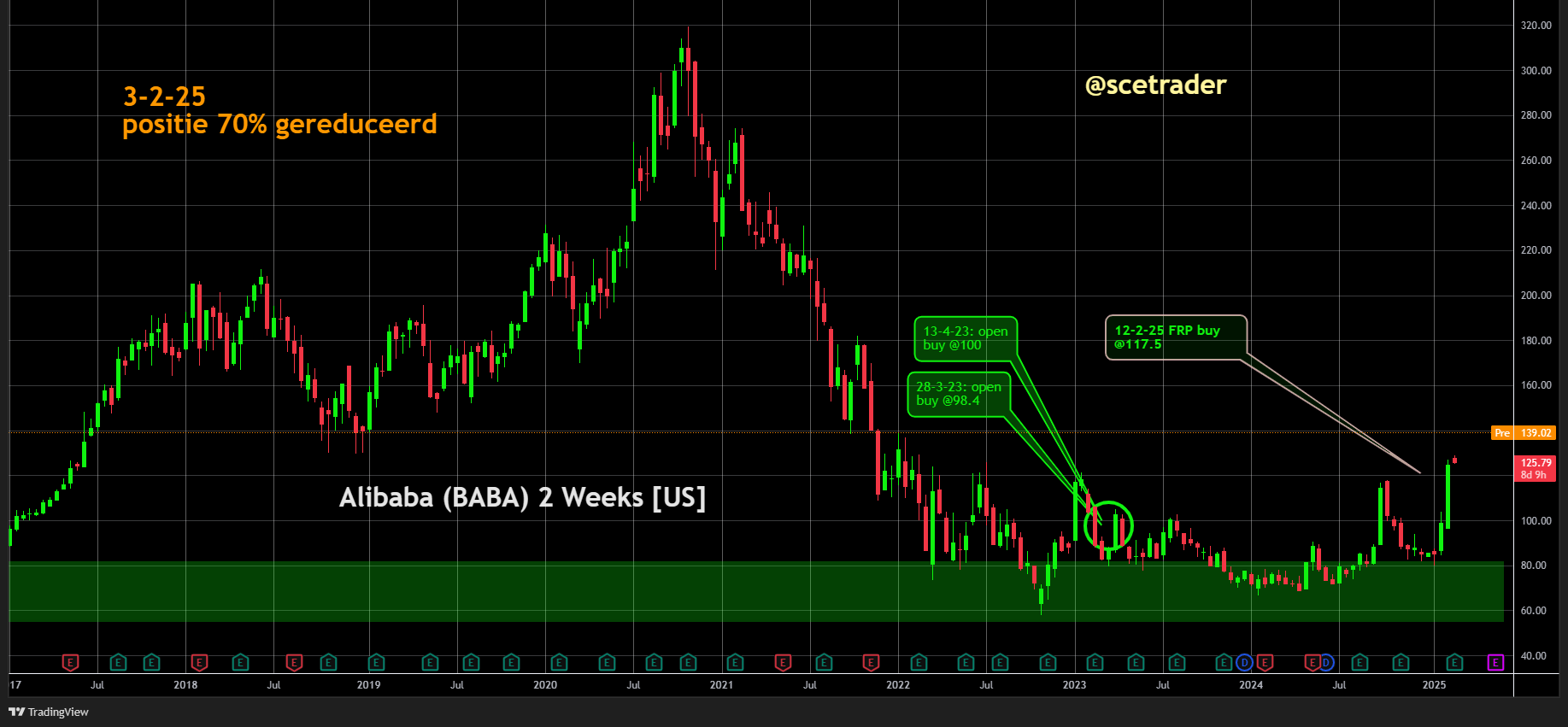Open the green earnings marker for May 2020
The width and height of the screenshot is (1568, 727).
608,662
